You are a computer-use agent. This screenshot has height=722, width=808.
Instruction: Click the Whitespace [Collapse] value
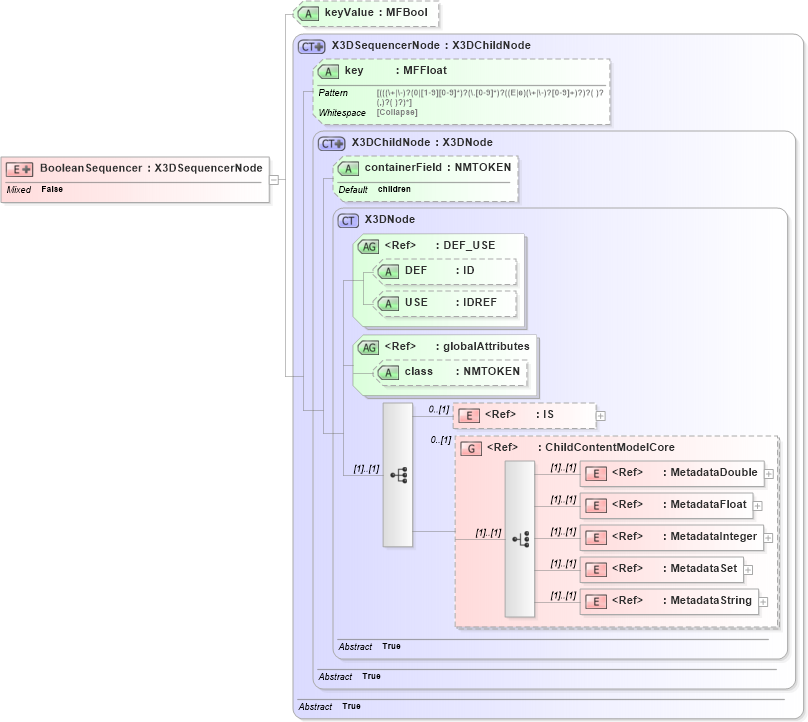tap(397, 112)
